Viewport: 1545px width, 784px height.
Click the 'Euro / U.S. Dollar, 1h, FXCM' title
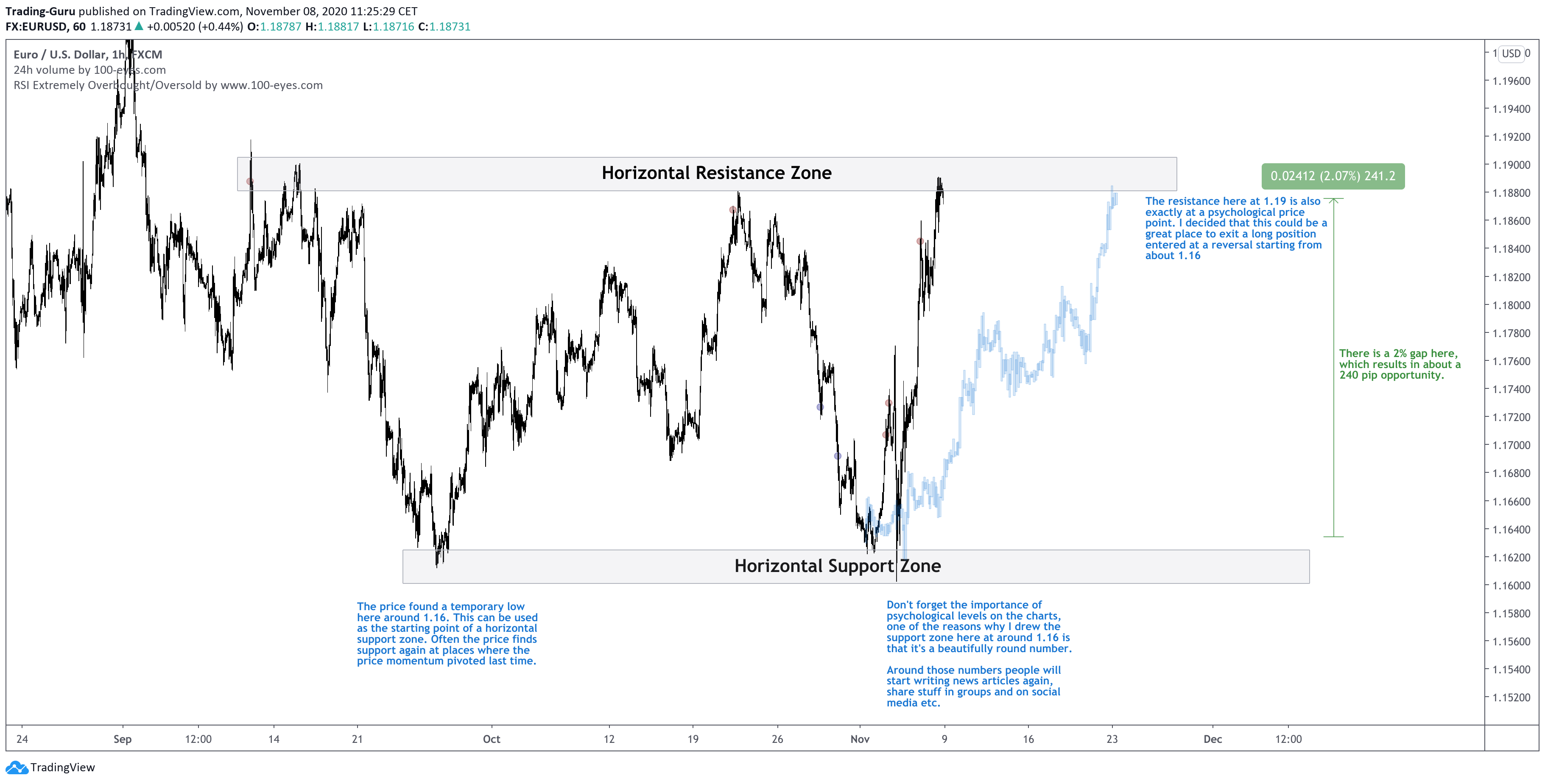click(x=87, y=55)
